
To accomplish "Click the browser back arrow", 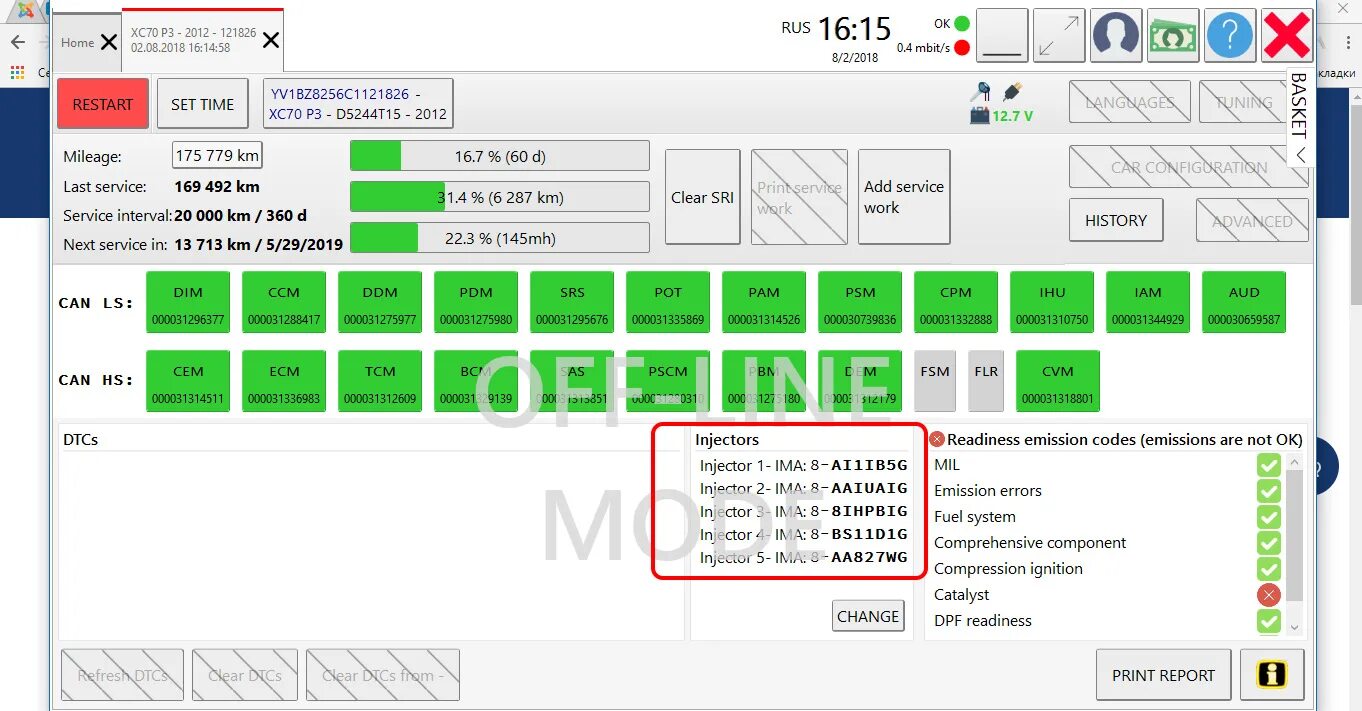I will pyautogui.click(x=17, y=43).
